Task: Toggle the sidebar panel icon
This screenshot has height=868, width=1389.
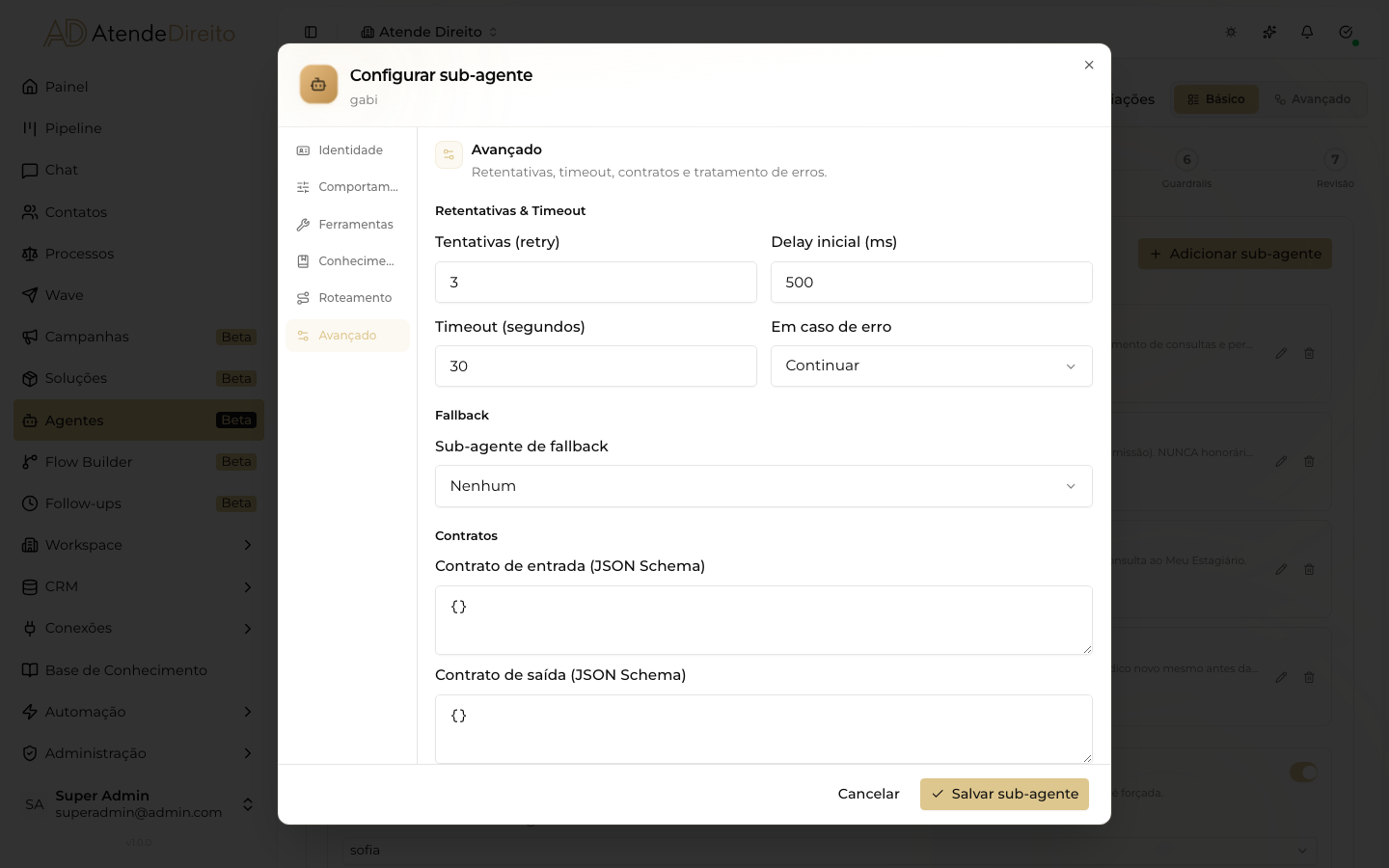Action: pos(311,32)
